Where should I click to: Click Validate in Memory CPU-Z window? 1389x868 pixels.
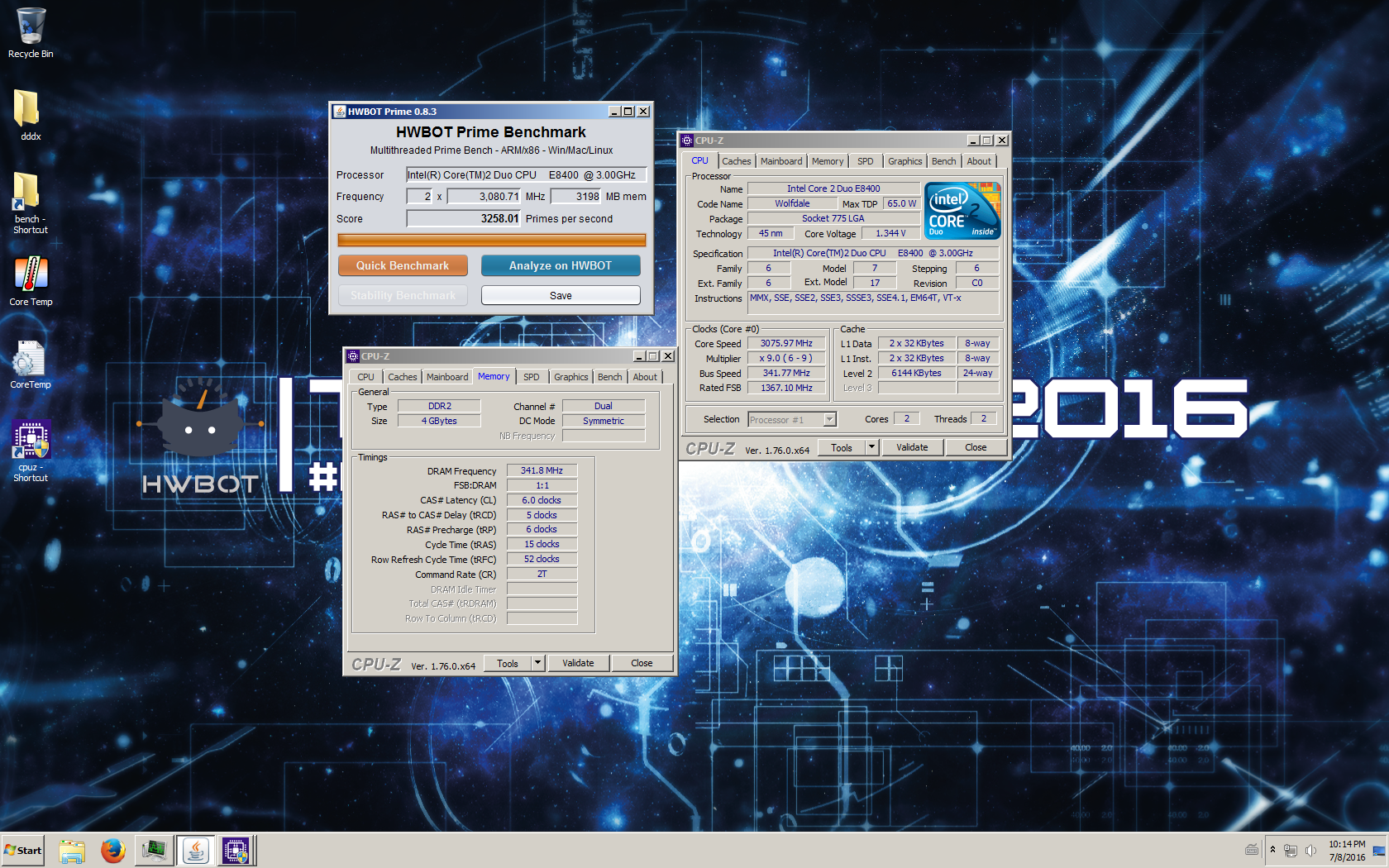[x=578, y=663]
